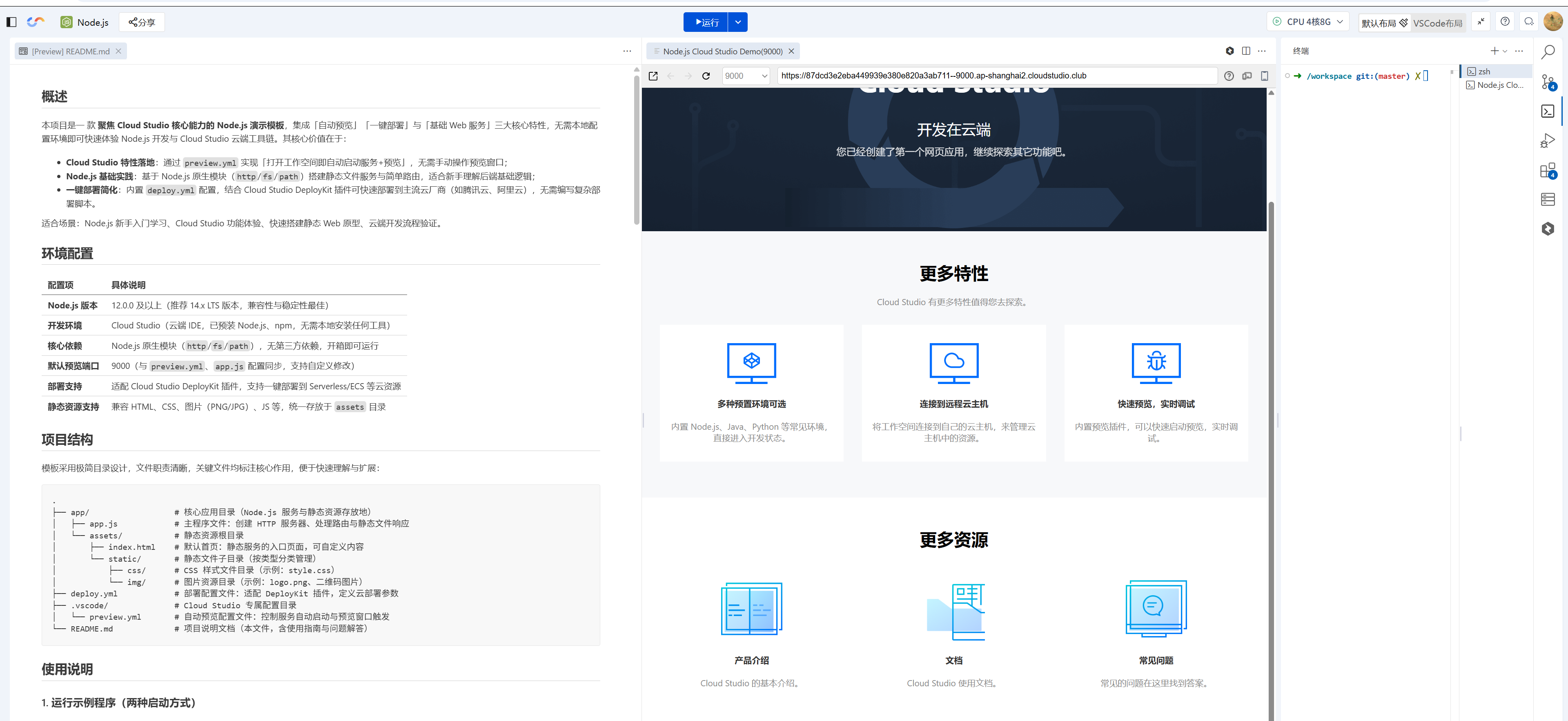Switch to [Preview] README.md tab
1568x721 pixels.
70,51
